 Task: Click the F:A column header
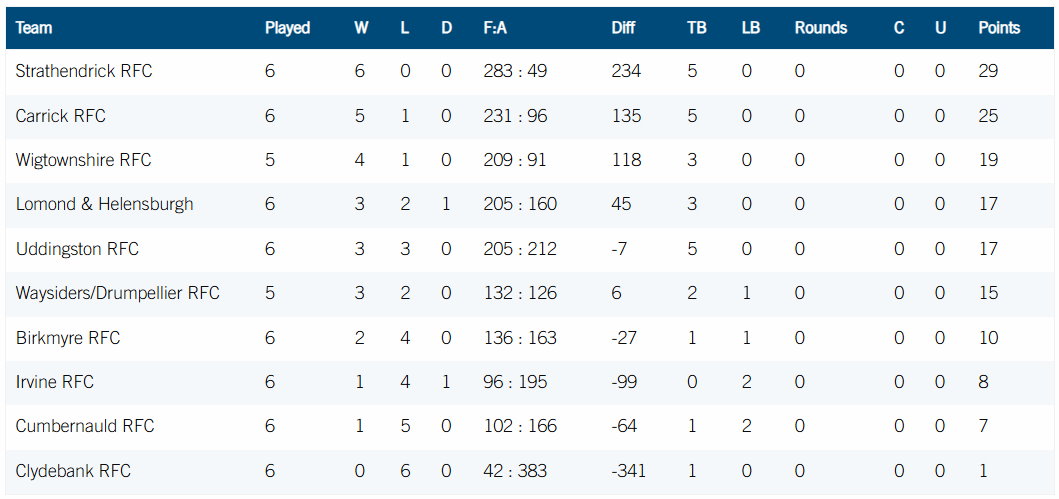click(x=495, y=28)
